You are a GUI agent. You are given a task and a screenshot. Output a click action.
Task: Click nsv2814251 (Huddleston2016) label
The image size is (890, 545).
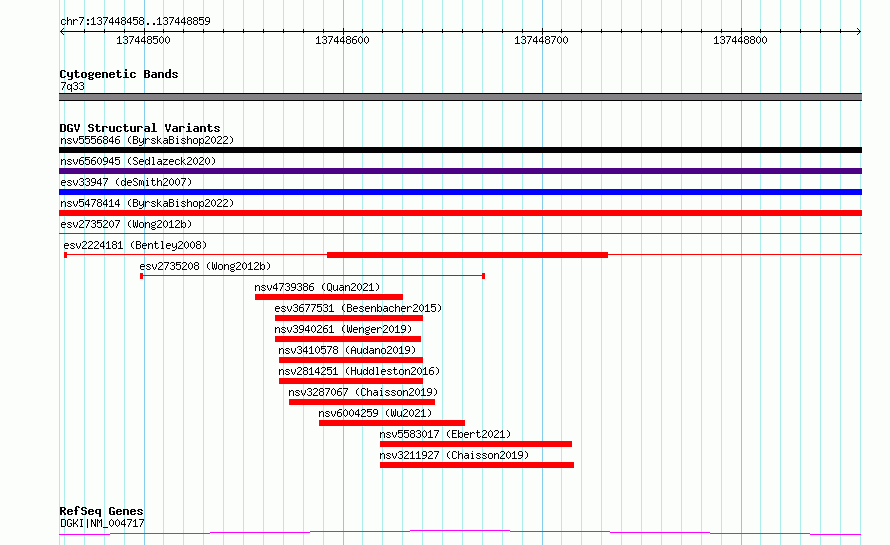tap(359, 371)
